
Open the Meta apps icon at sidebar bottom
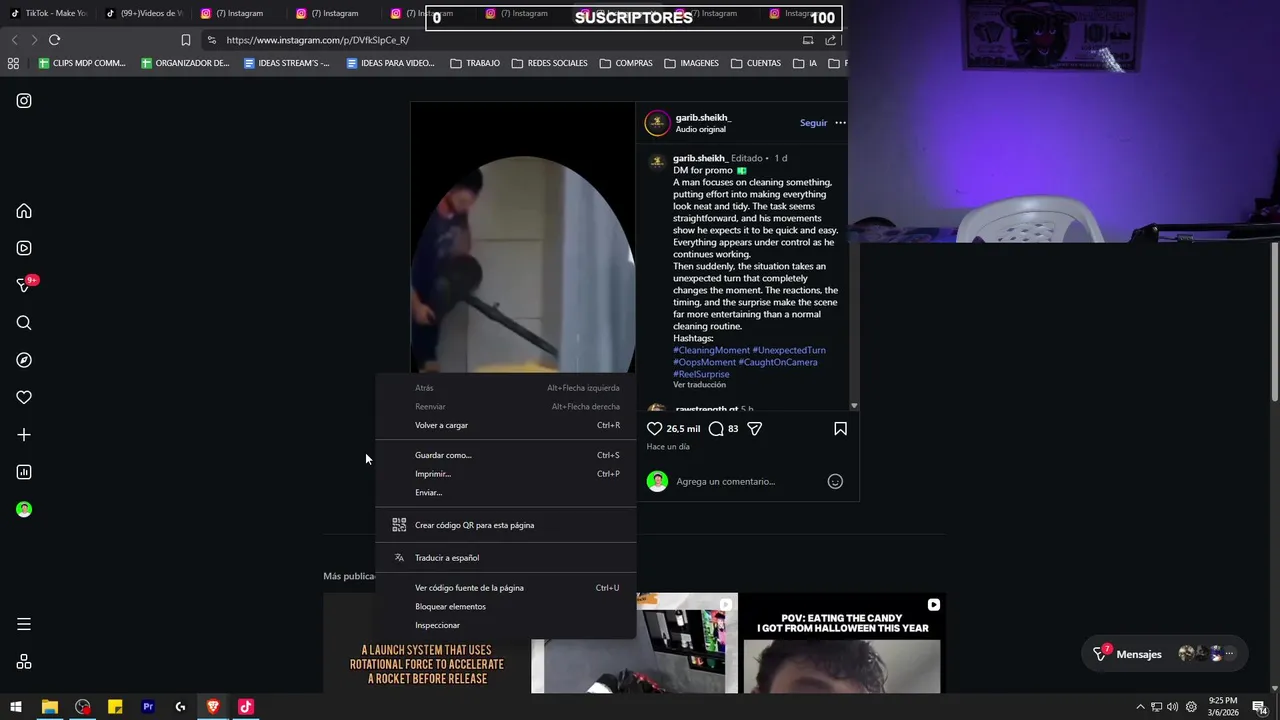pyautogui.click(x=24, y=662)
